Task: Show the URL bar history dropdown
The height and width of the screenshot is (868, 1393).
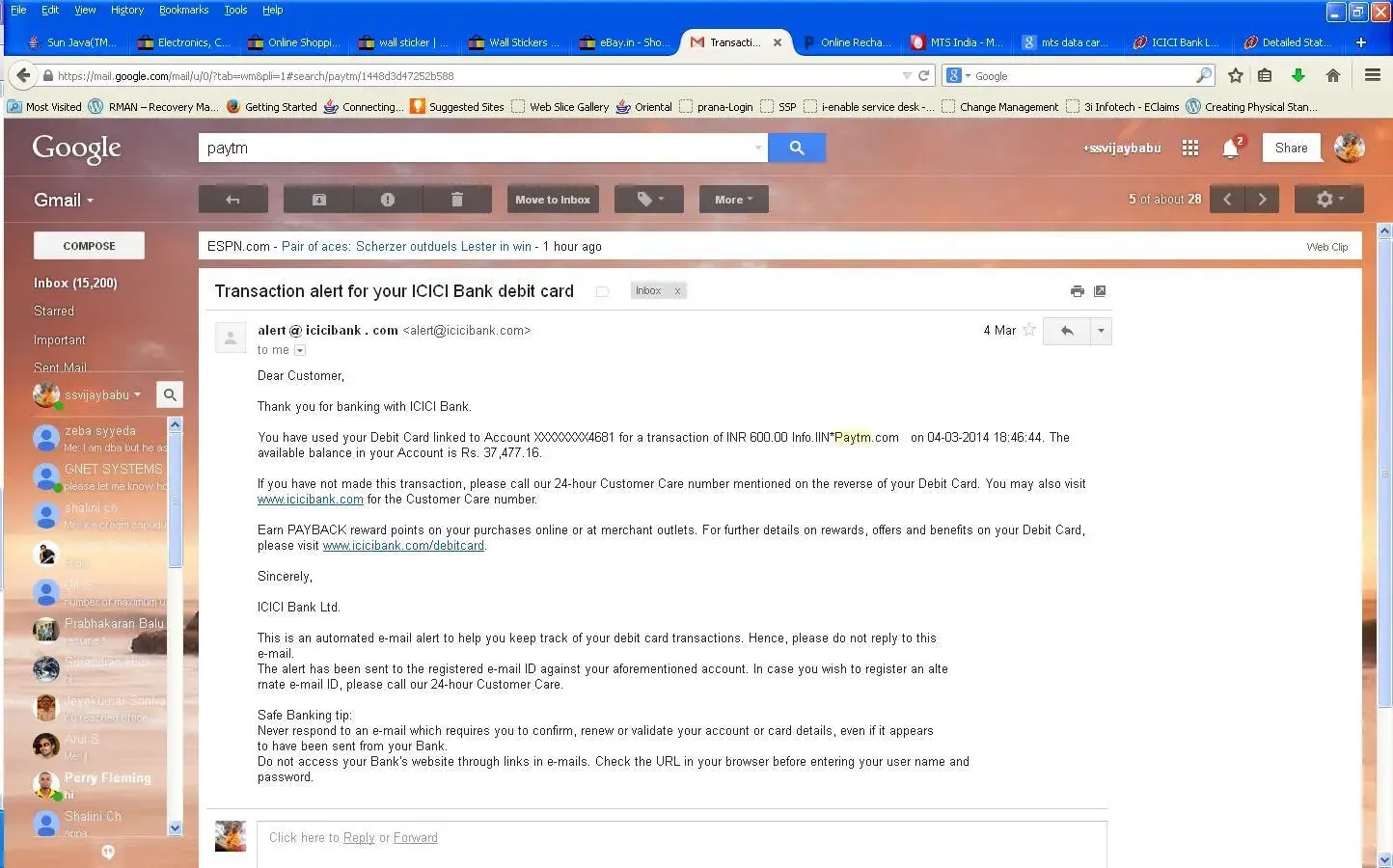Action: [907, 75]
